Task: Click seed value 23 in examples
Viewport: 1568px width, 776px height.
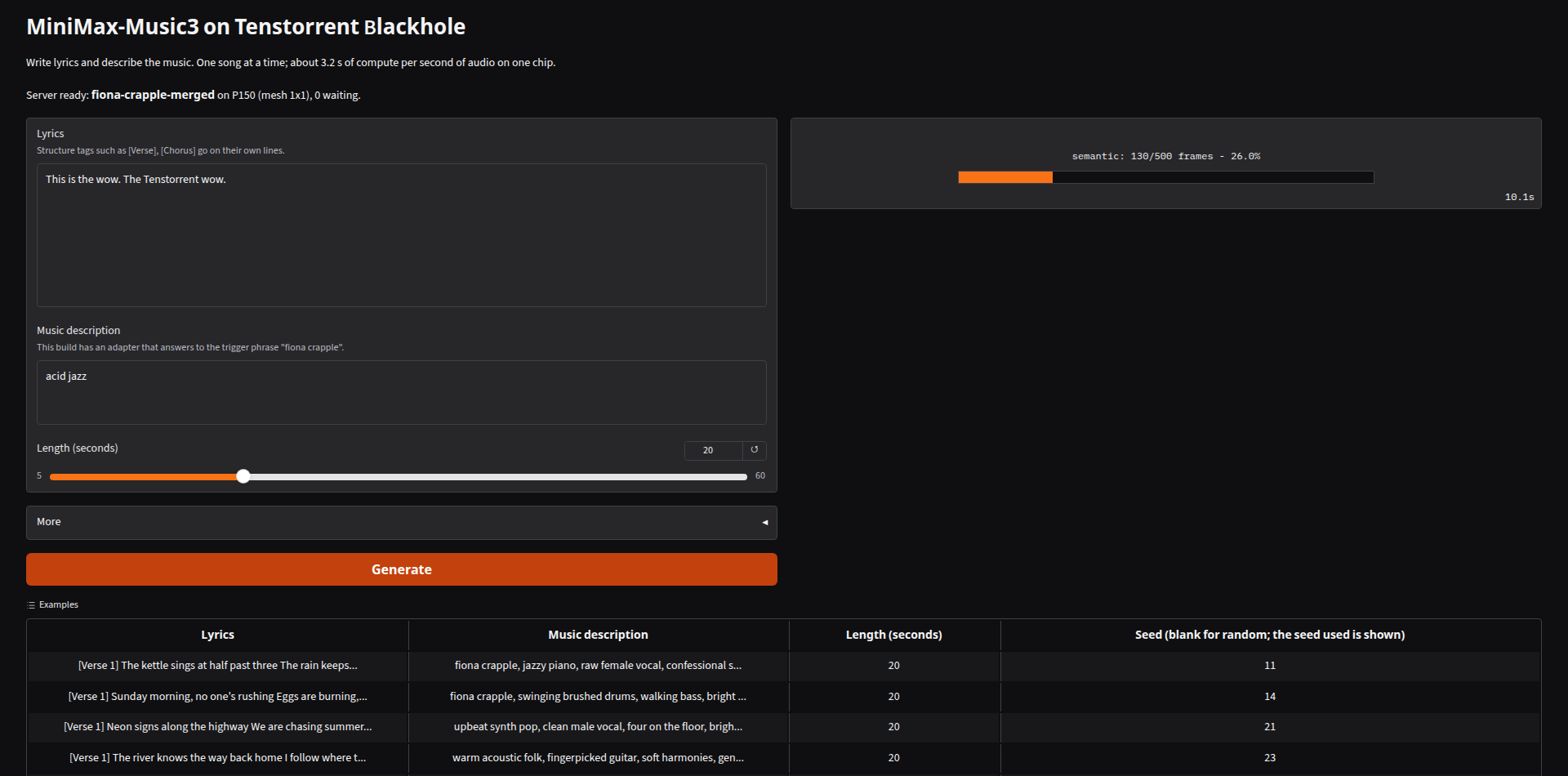Action: pyautogui.click(x=1270, y=758)
